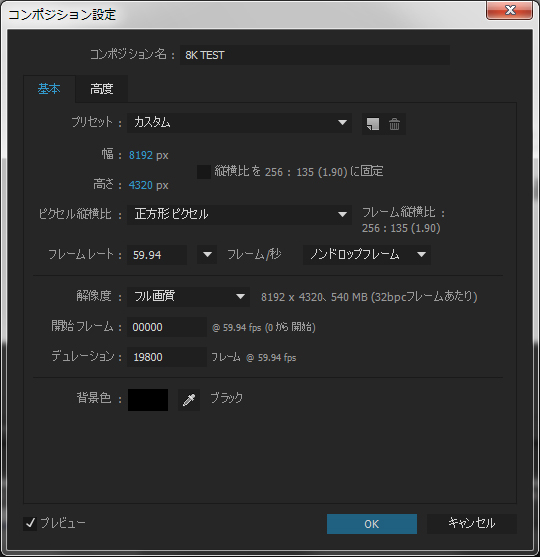The height and width of the screenshot is (557, 540).
Task: Delete preset trash icon
Action: tap(394, 124)
